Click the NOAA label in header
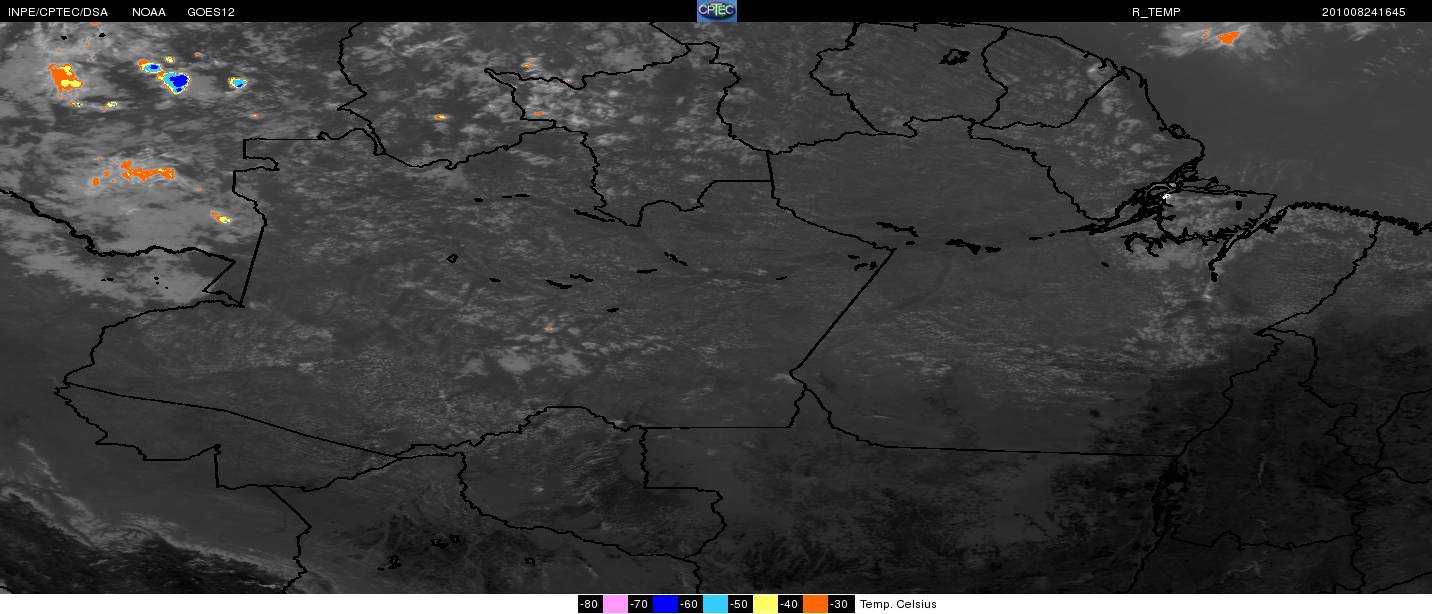This screenshot has height=614, width=1432. coord(148,12)
